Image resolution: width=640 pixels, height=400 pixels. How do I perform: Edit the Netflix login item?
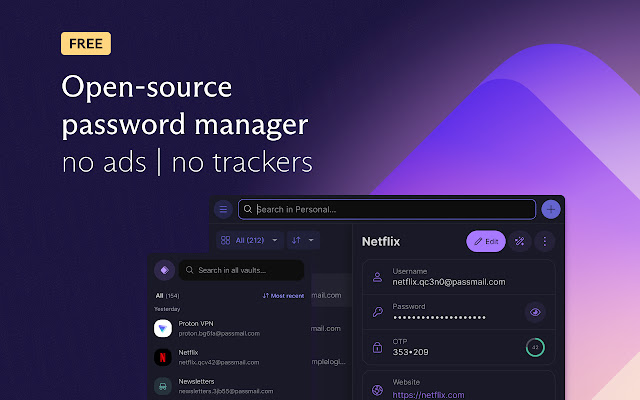pos(486,241)
